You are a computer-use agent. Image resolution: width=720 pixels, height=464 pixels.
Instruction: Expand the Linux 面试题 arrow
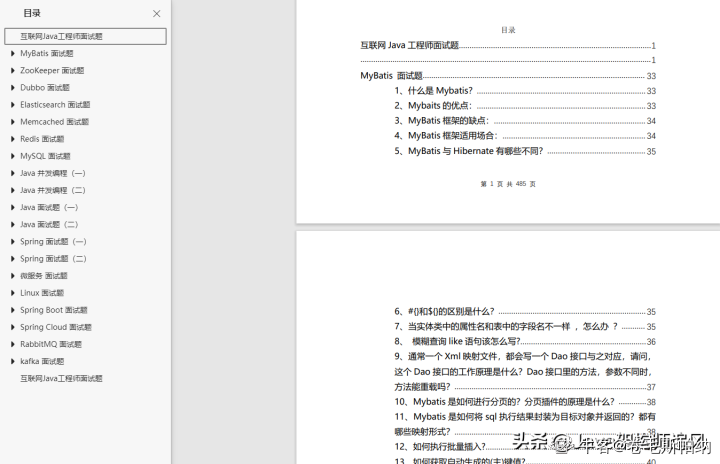[13, 293]
